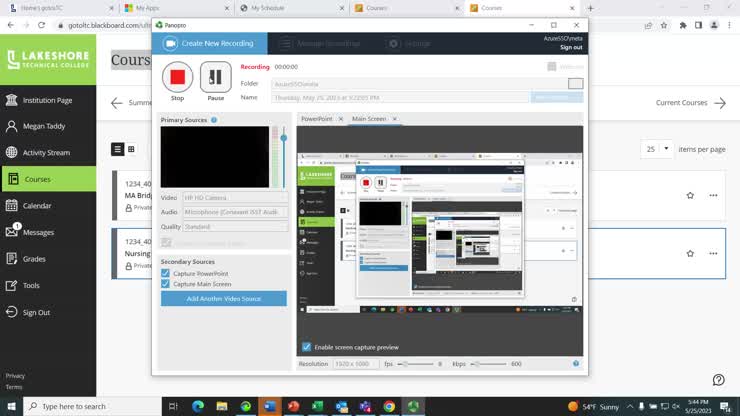Image resolution: width=740 pixels, height=416 pixels.
Task: Click the Primary Sources help icon
Action: (x=214, y=120)
